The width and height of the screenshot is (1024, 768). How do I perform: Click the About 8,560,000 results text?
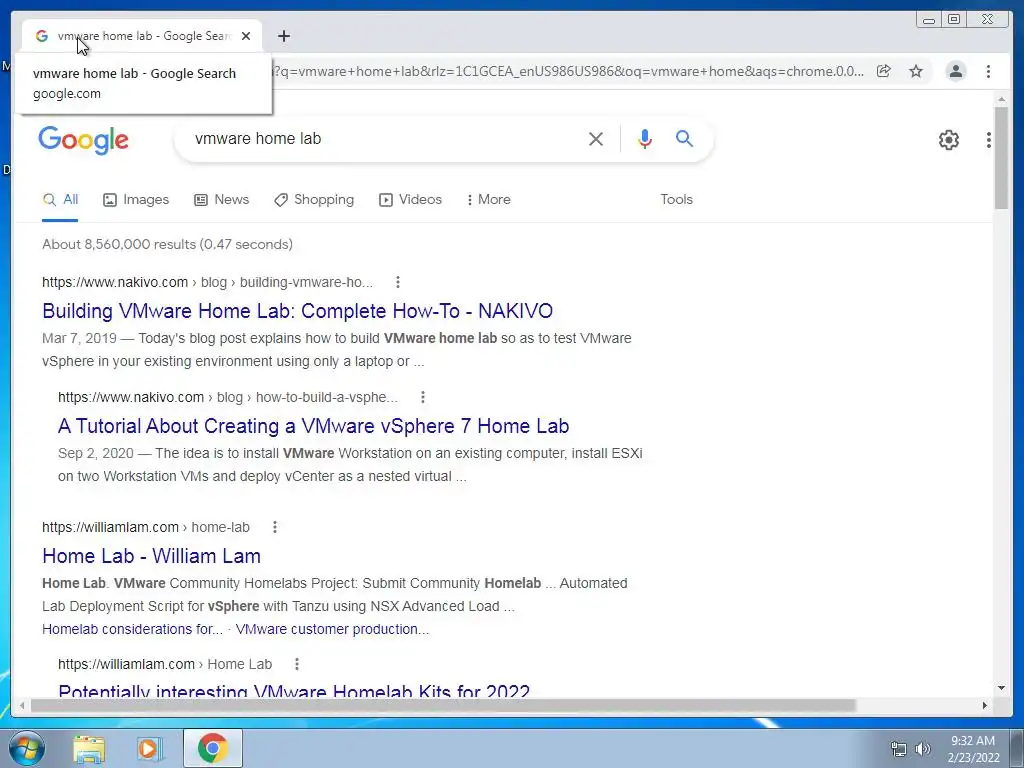point(167,244)
